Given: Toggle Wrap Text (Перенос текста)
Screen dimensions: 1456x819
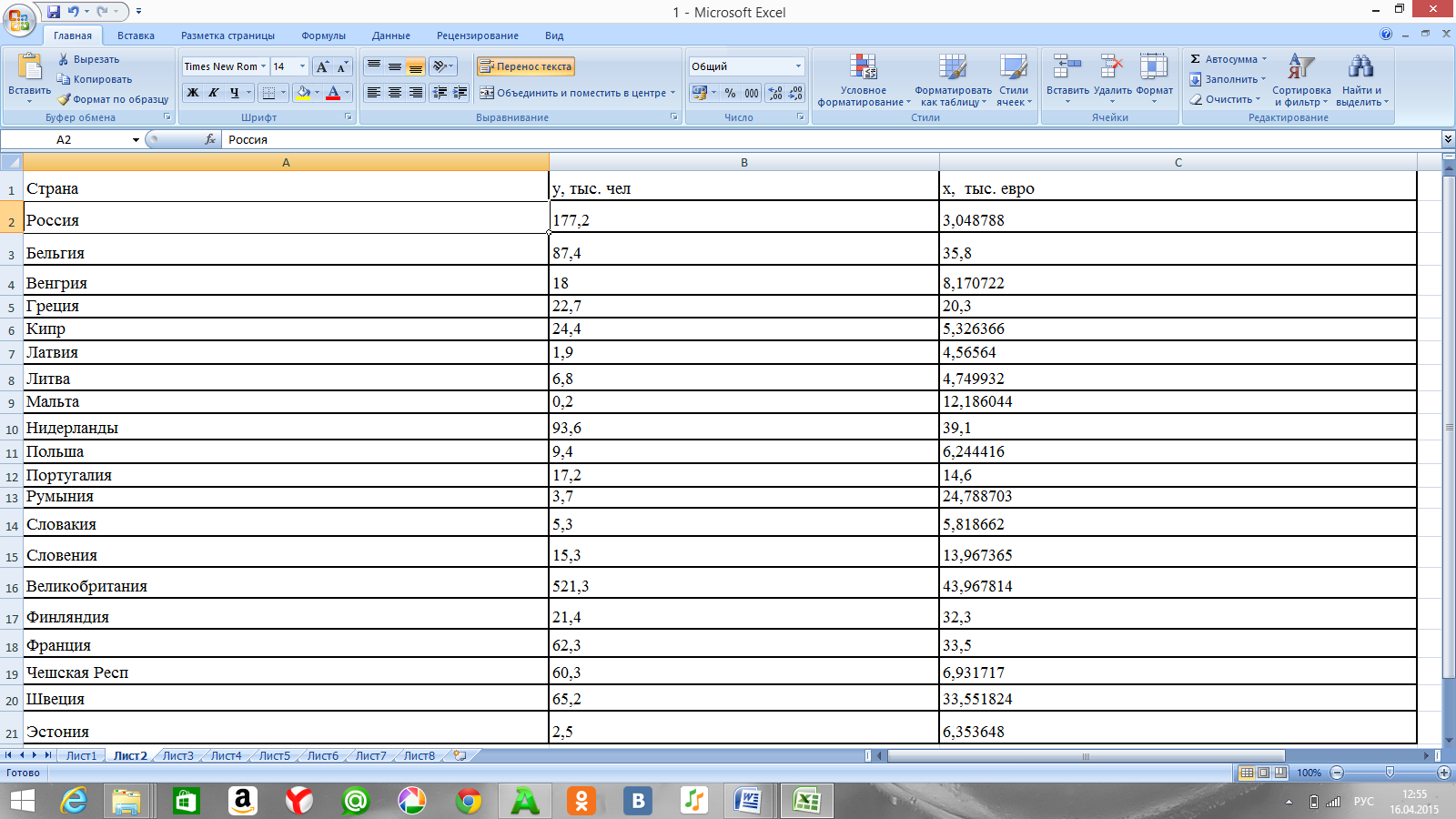Looking at the screenshot, I should tap(526, 66).
